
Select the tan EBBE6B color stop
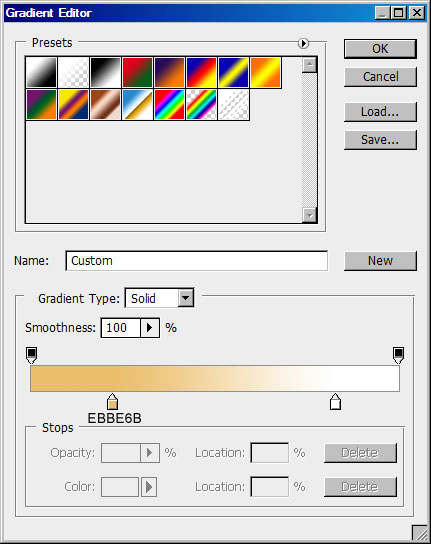point(112,402)
